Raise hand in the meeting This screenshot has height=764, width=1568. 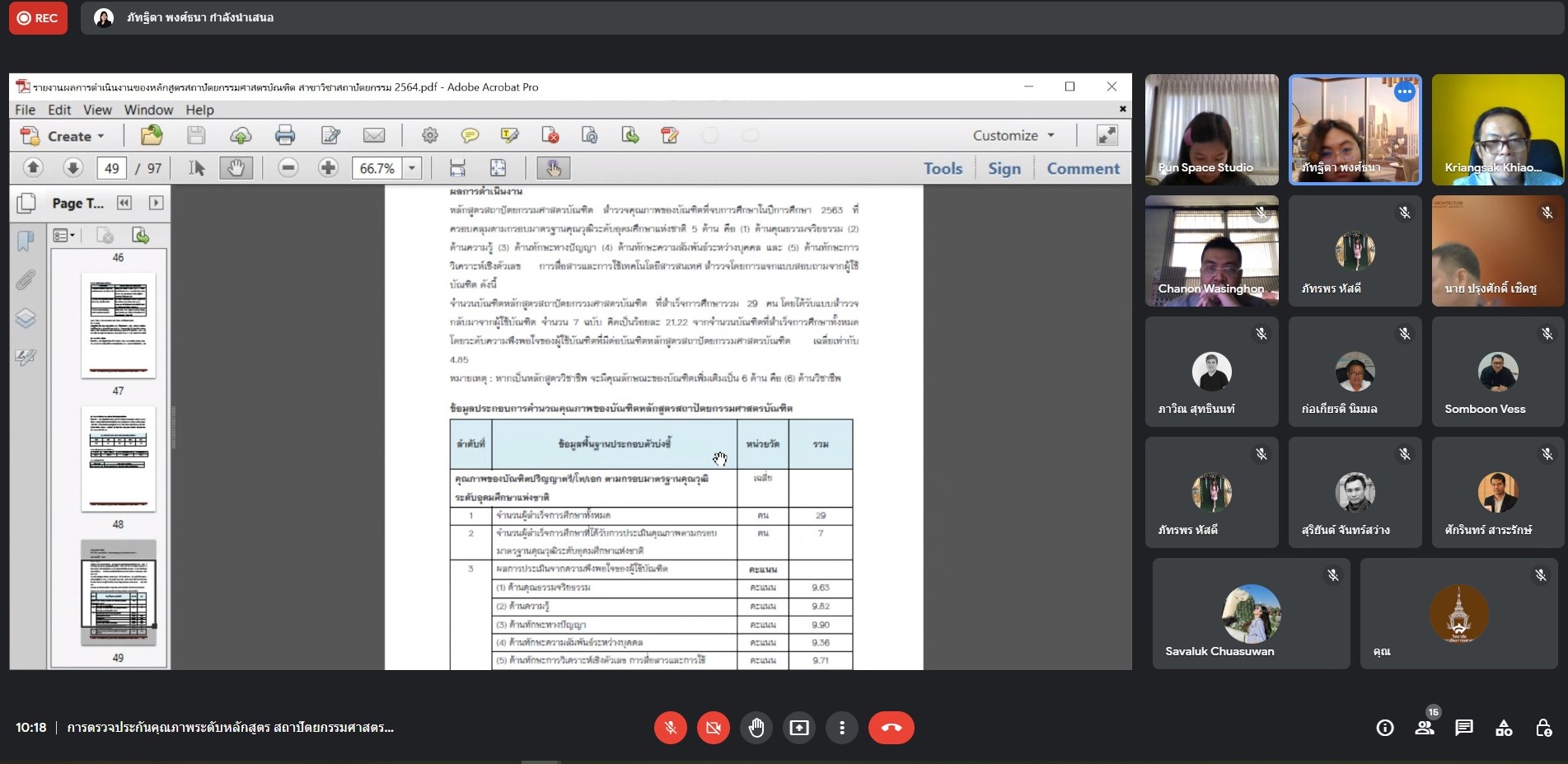click(x=756, y=728)
